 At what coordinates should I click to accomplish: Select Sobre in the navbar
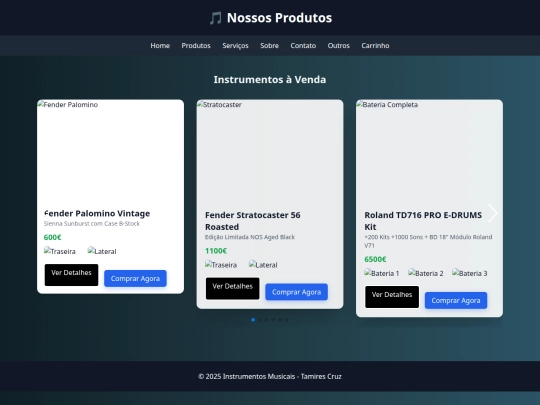[x=269, y=45]
